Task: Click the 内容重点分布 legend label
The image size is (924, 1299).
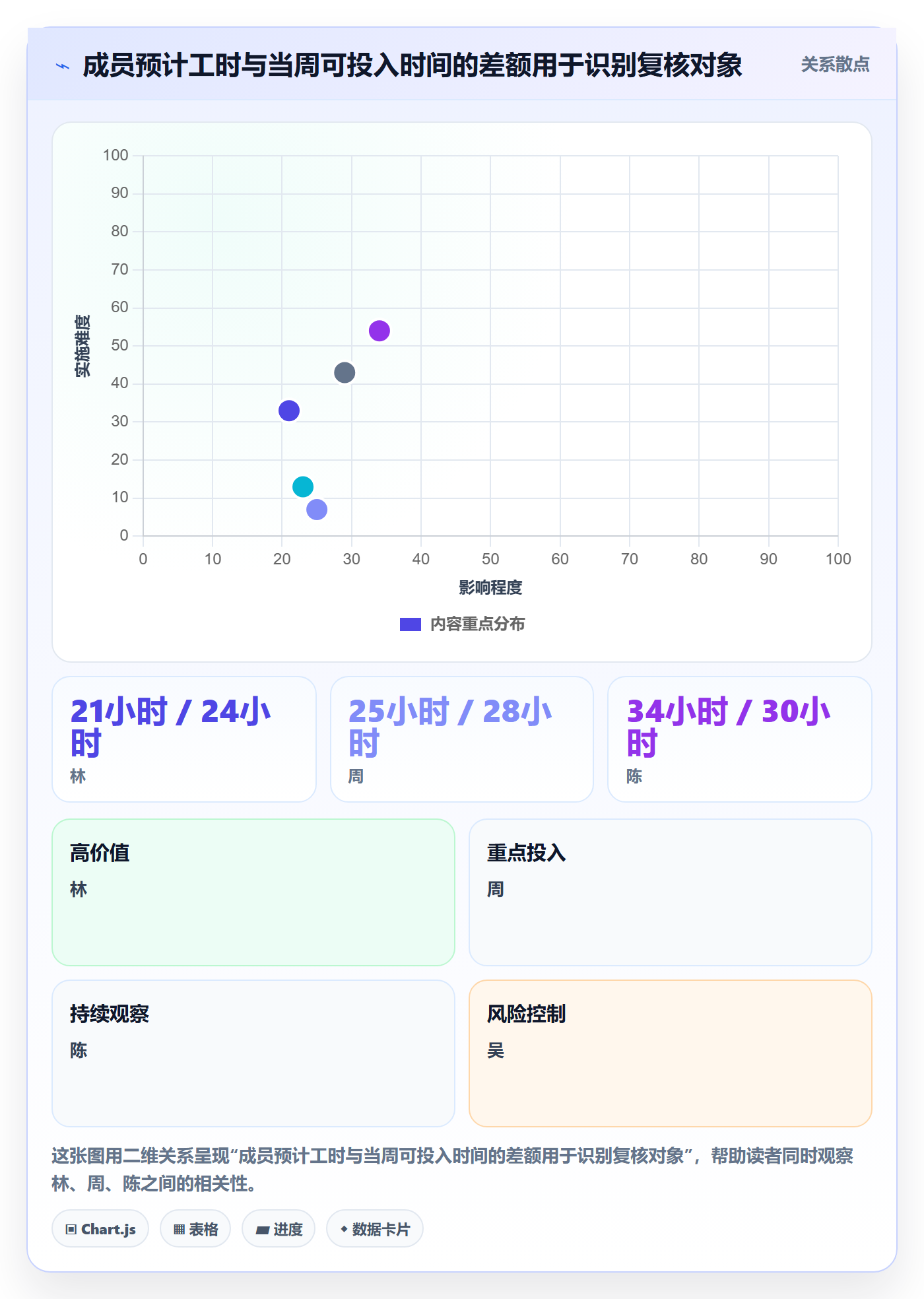Action: (477, 624)
